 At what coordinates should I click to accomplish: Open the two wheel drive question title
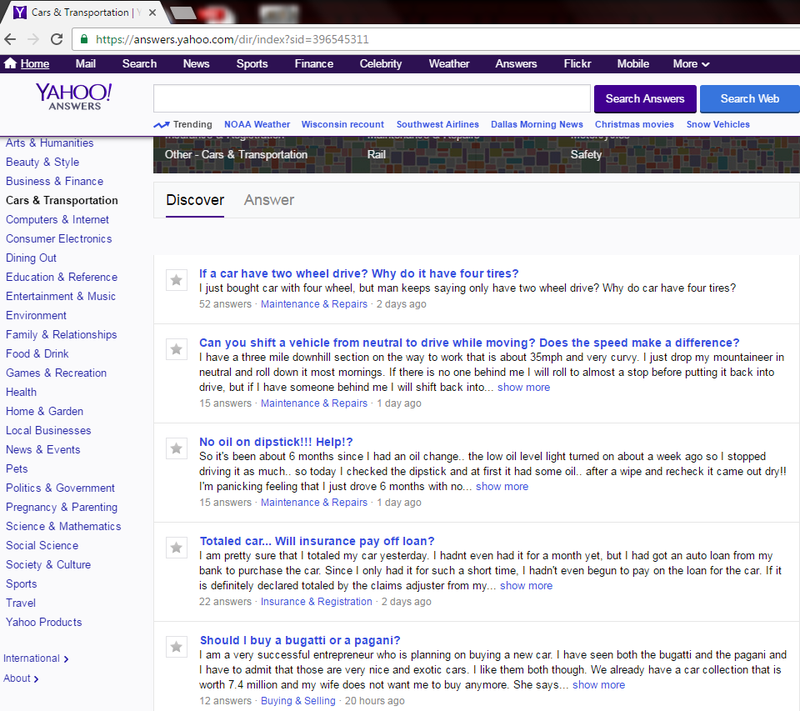(359, 273)
